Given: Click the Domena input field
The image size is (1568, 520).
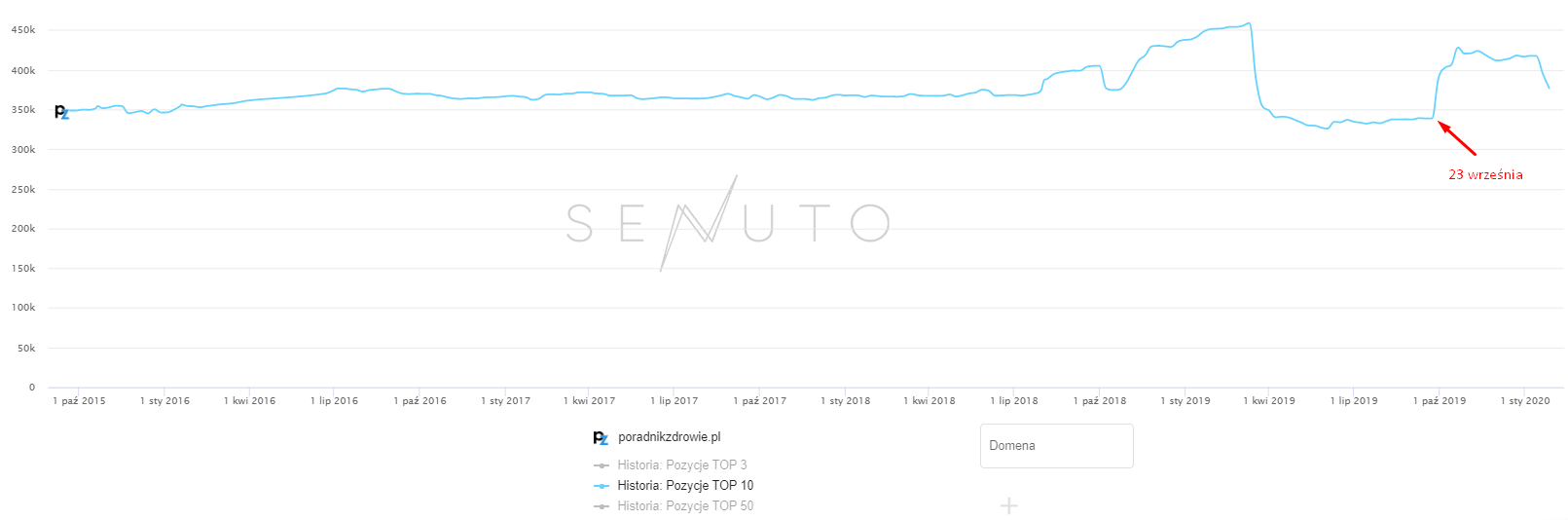Looking at the screenshot, I should tap(1056, 446).
